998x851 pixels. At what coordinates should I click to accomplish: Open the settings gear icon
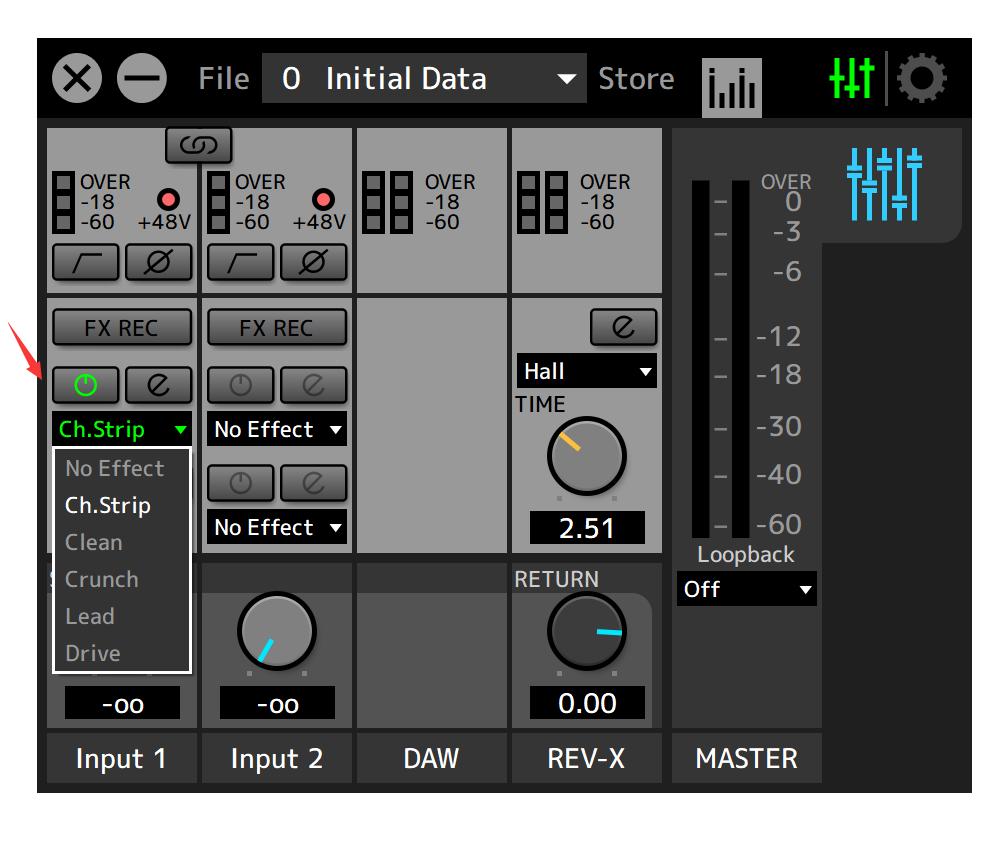[x=920, y=79]
